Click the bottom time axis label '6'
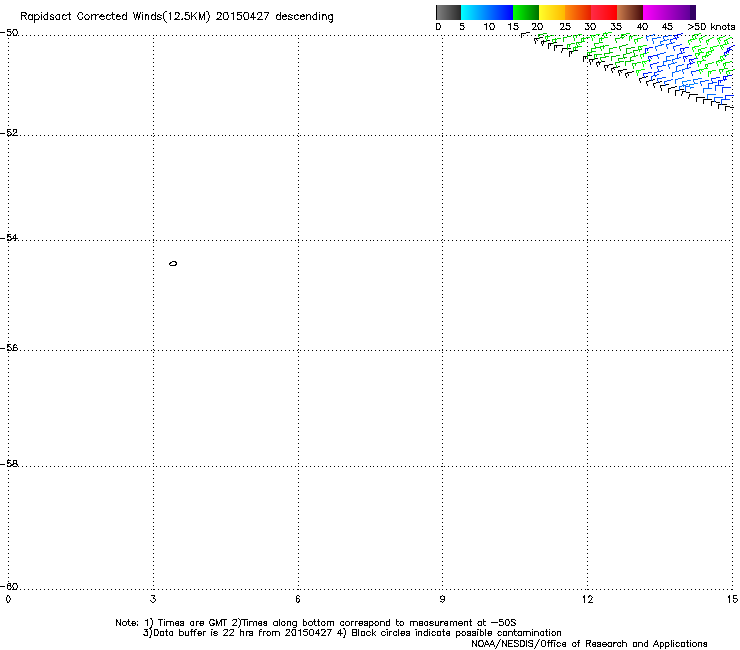 298,599
